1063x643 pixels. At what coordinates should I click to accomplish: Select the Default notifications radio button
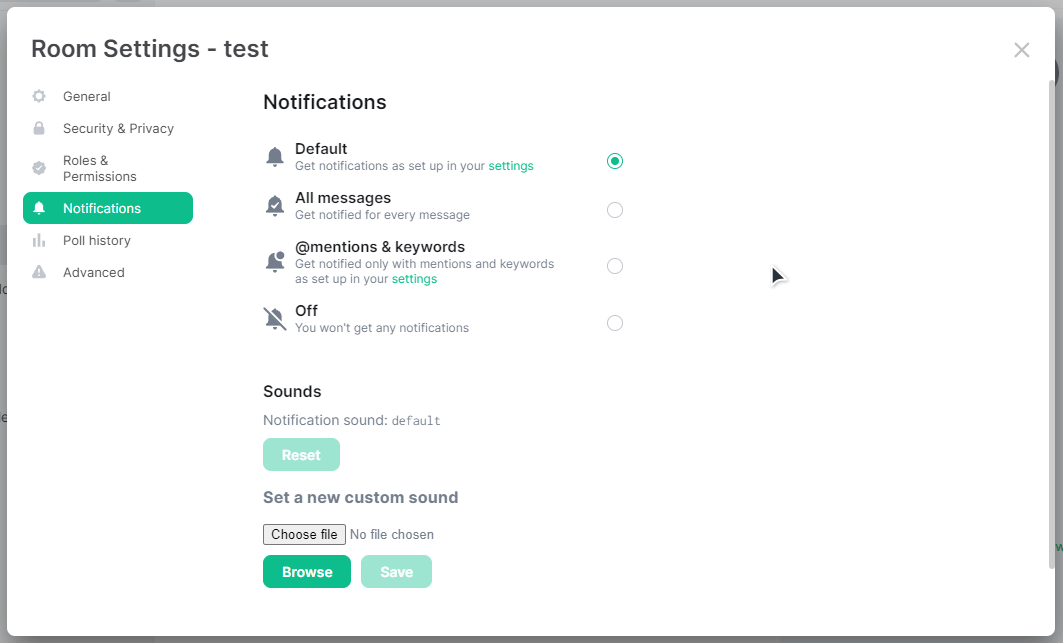[x=615, y=161]
